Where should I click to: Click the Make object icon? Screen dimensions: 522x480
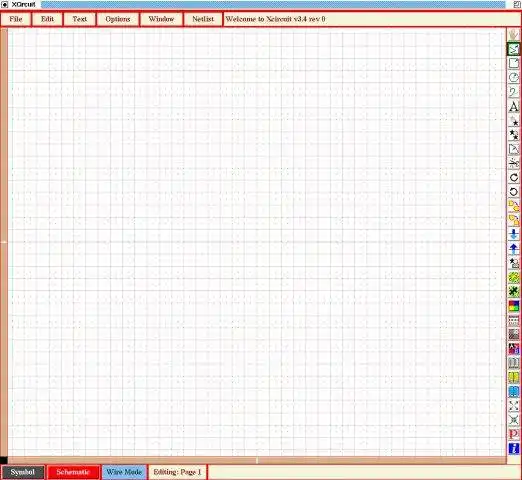click(x=514, y=263)
